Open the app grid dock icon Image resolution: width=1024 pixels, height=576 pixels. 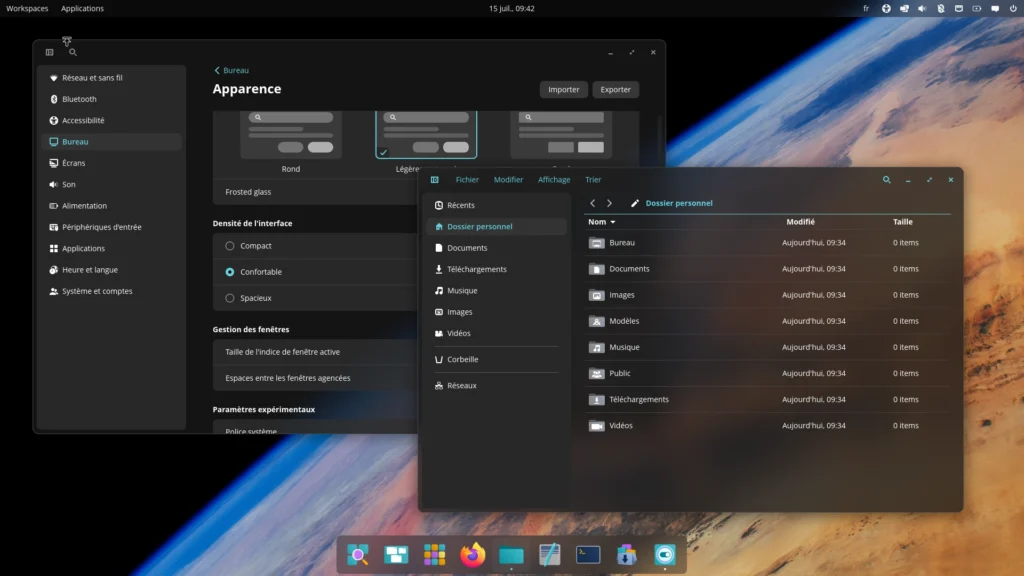pos(434,554)
